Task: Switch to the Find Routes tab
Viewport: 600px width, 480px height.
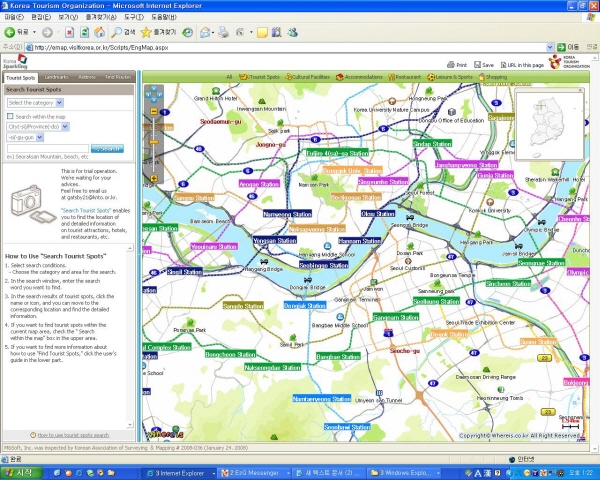Action: (118, 77)
